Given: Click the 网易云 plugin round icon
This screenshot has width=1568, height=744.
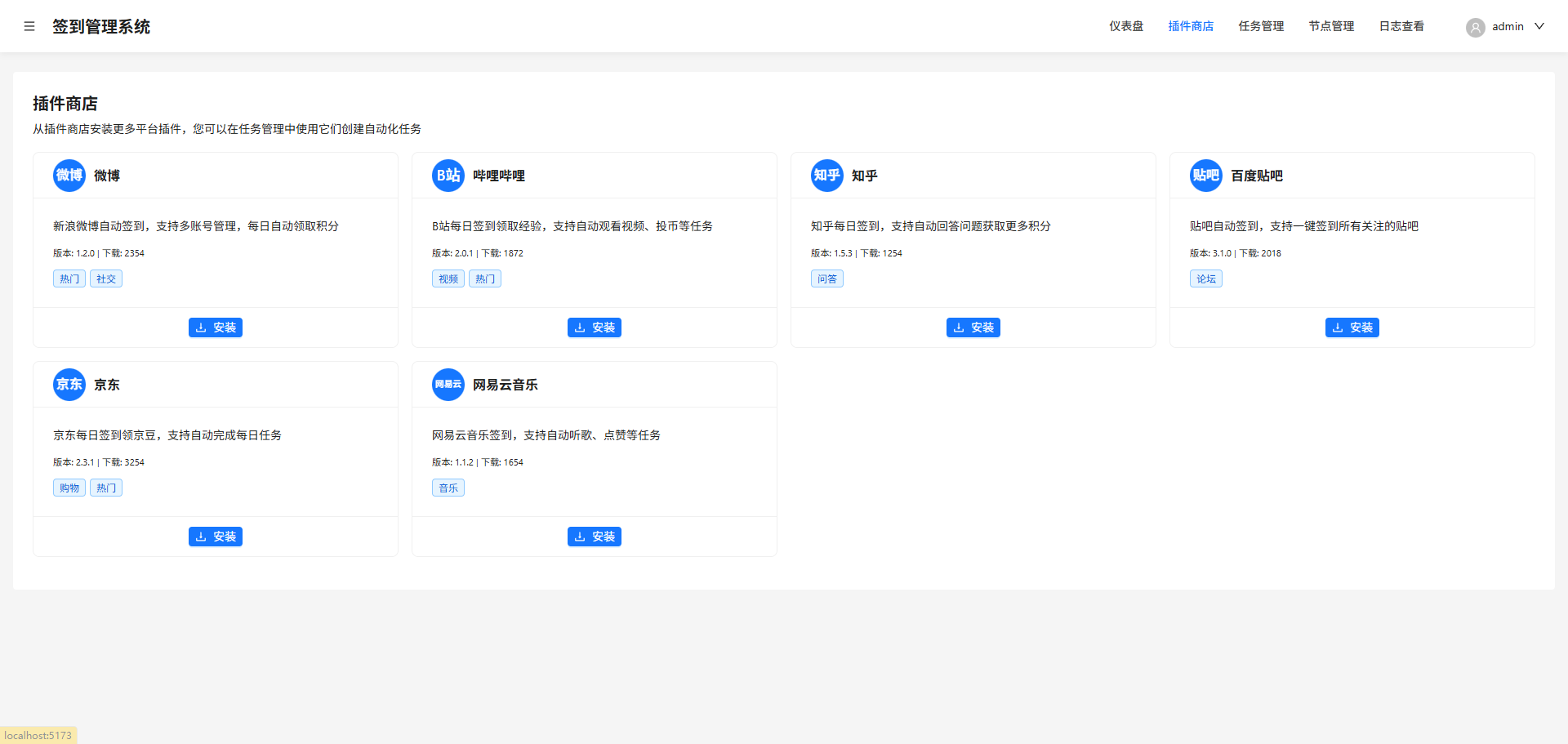Looking at the screenshot, I should coord(448,385).
